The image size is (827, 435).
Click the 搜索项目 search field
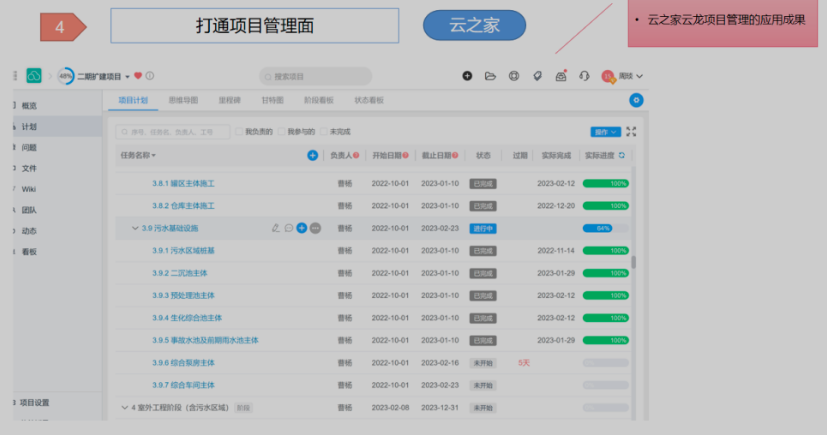point(315,76)
